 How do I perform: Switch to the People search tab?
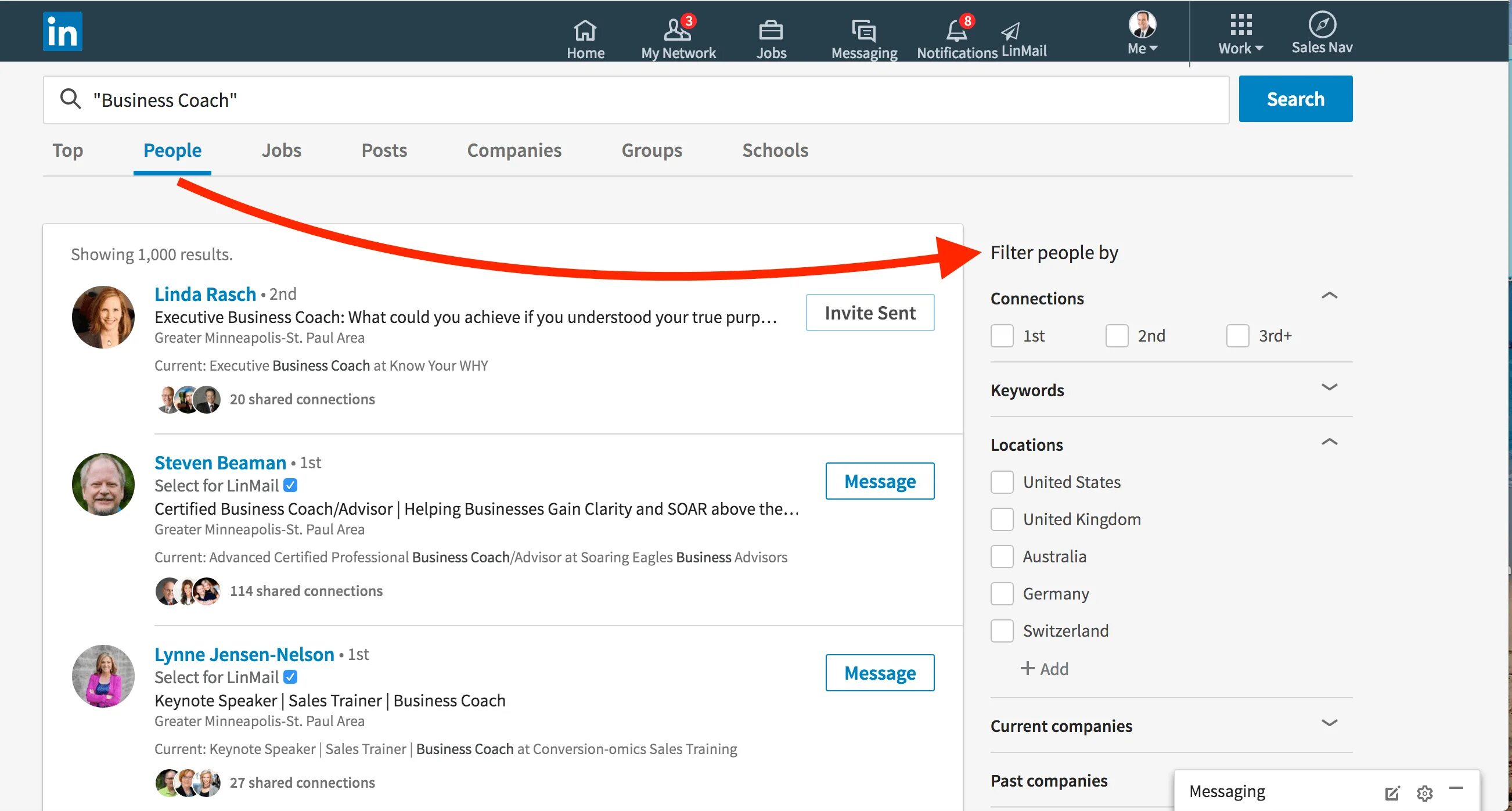[173, 149]
